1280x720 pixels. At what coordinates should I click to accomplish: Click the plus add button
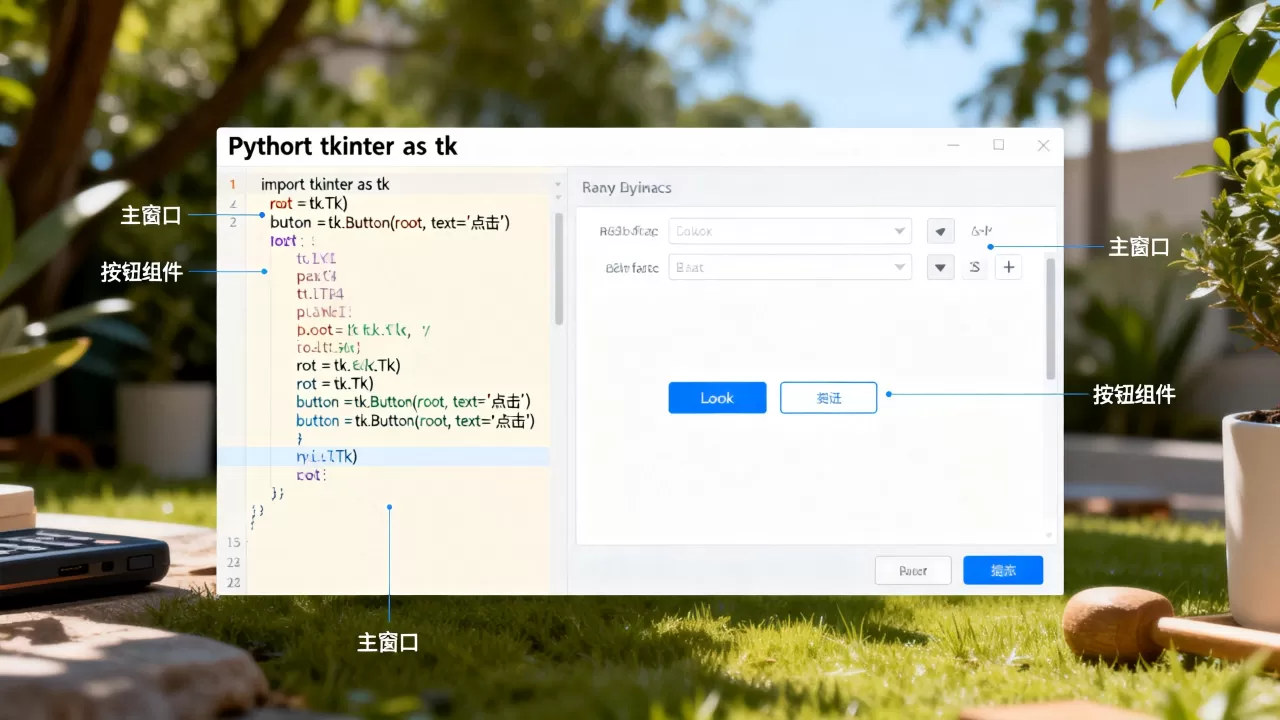point(1008,267)
